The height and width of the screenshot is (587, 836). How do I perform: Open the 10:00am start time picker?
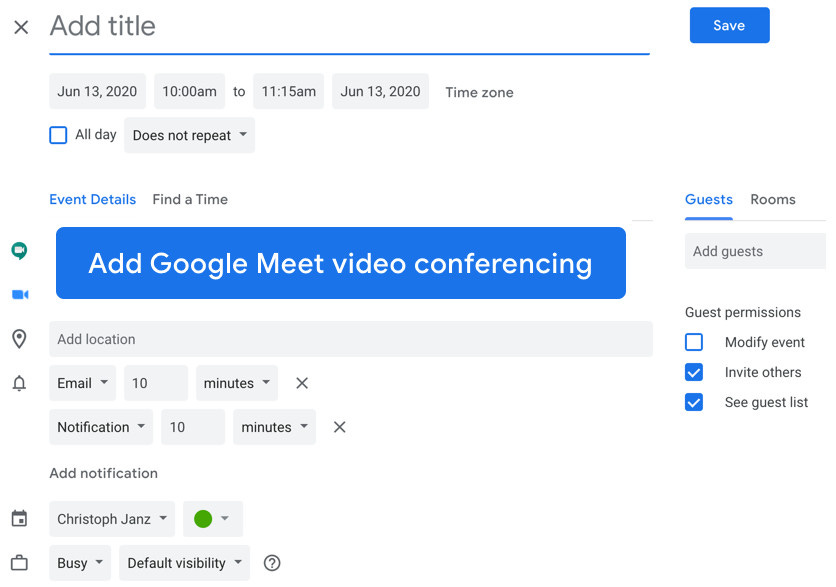189,91
